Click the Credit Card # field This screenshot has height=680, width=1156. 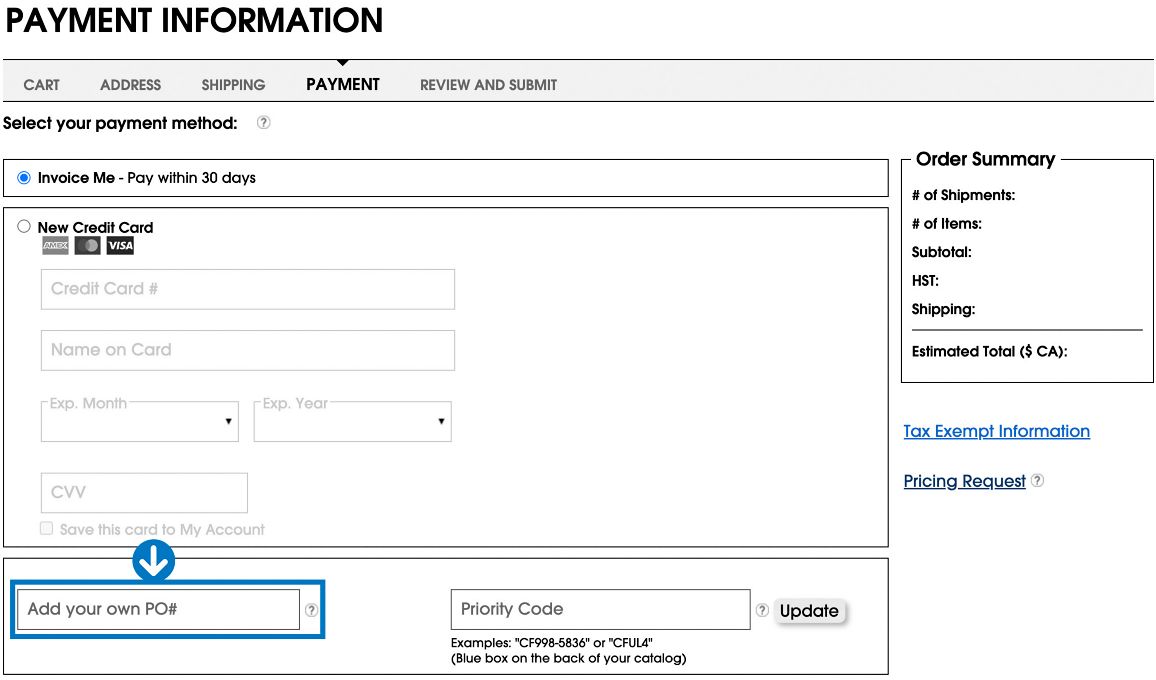246,289
